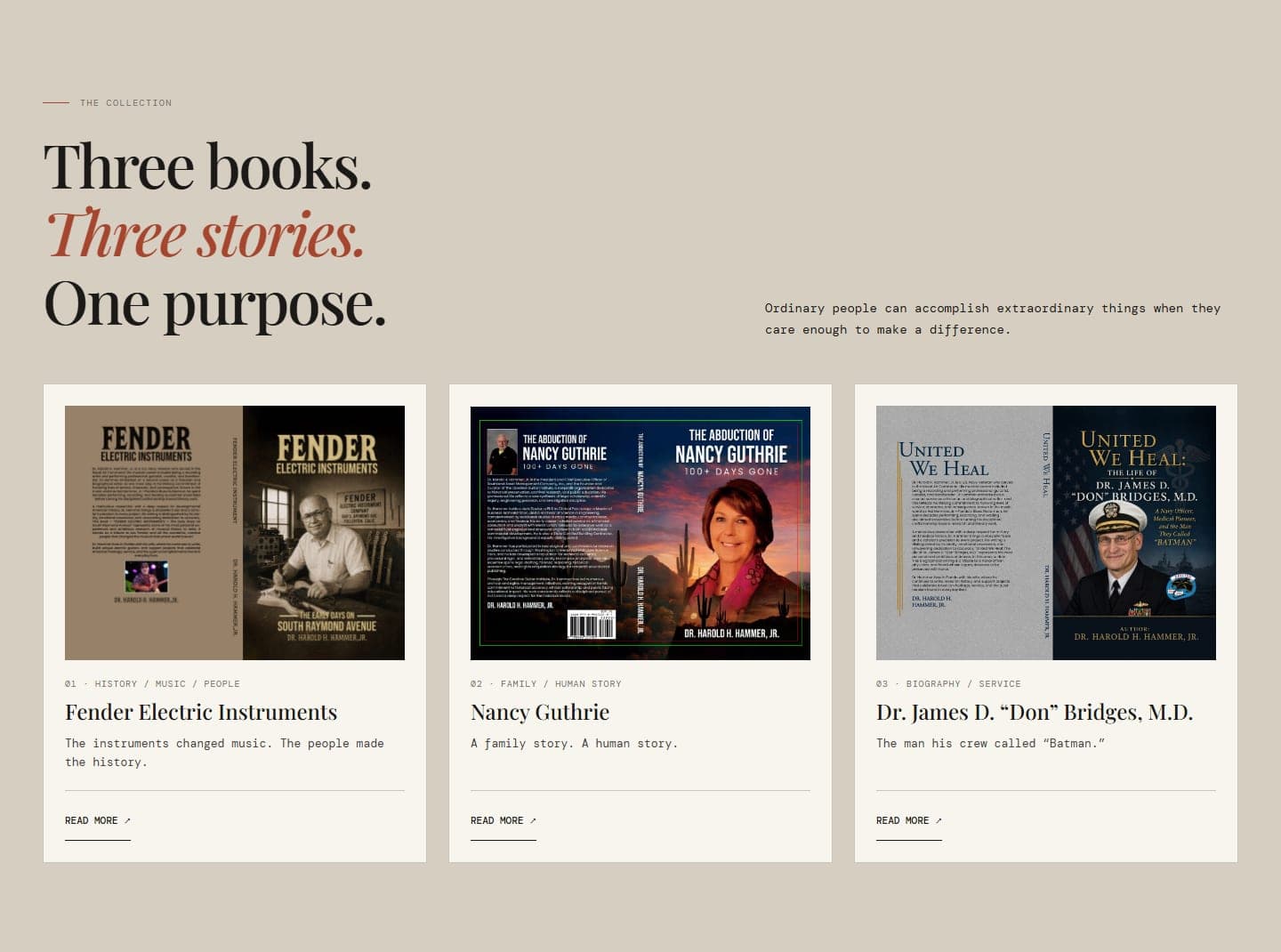View the Abduction of Nancy Guthrie cover image
Image resolution: width=1281 pixels, height=952 pixels.
[640, 533]
